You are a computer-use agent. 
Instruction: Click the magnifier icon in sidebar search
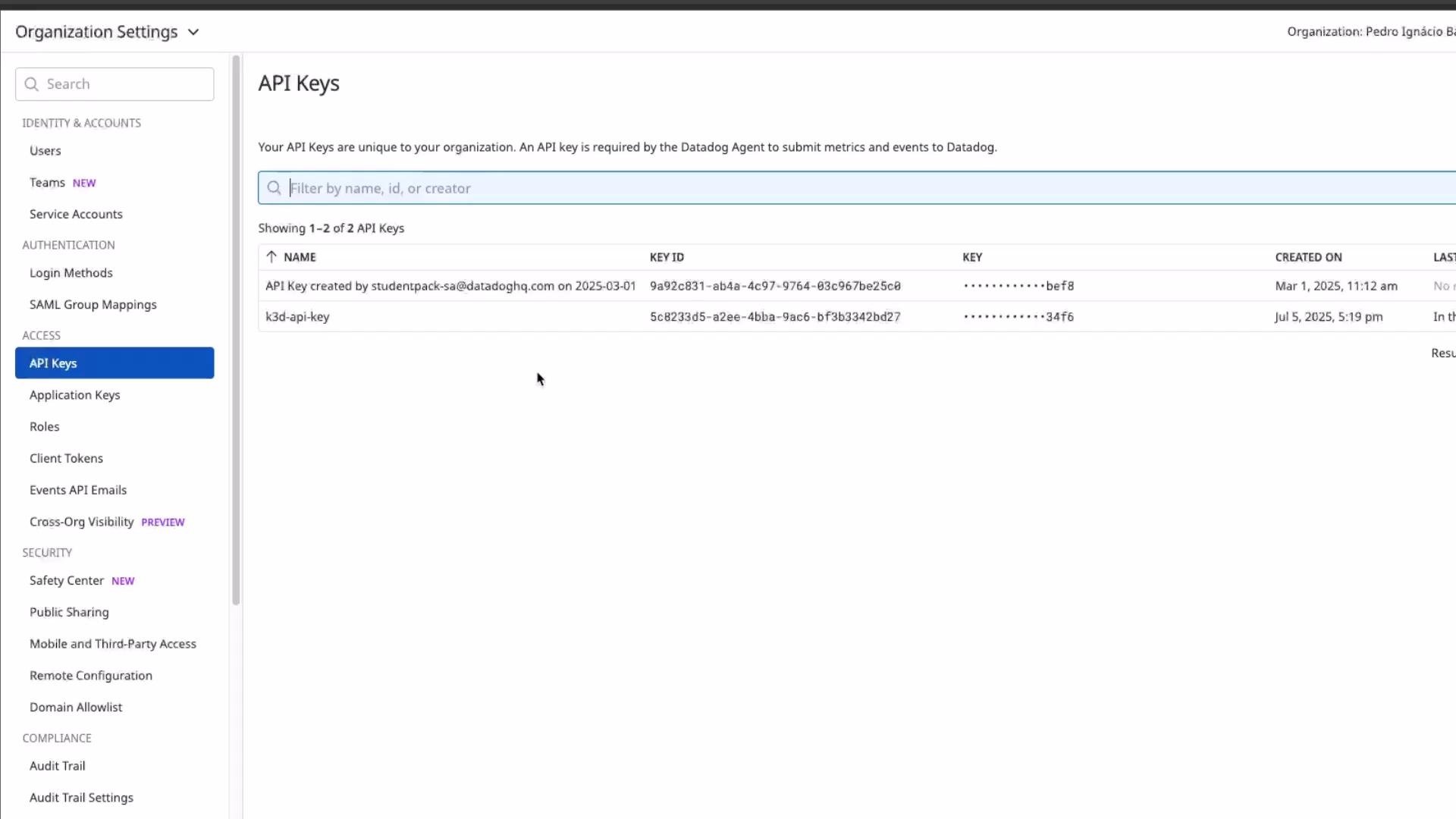click(x=31, y=84)
